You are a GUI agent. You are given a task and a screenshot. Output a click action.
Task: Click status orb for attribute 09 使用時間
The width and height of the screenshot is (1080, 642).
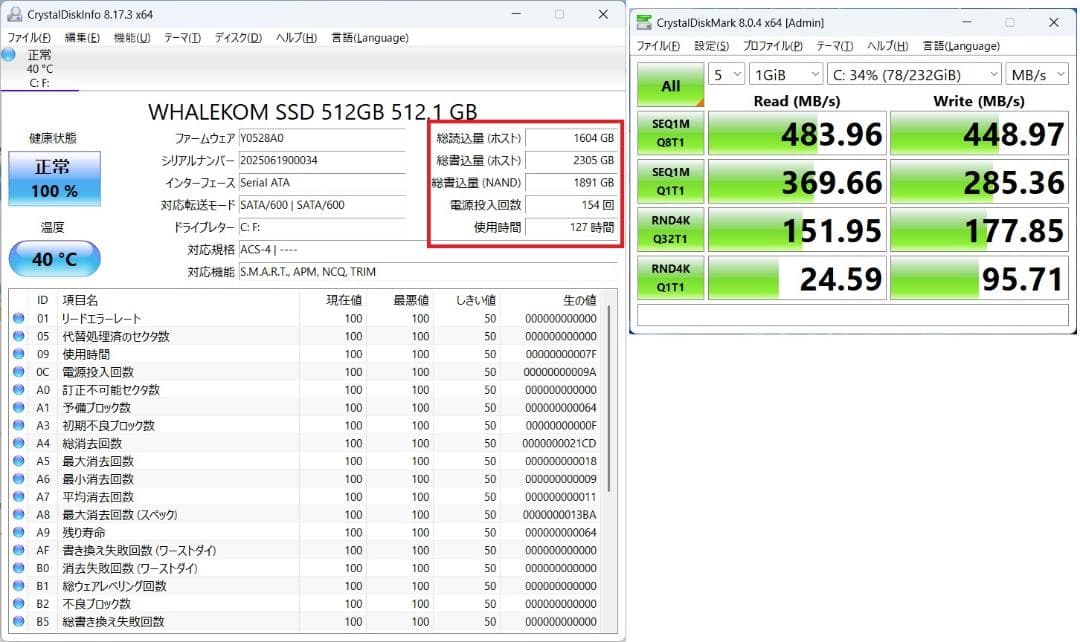[19, 354]
